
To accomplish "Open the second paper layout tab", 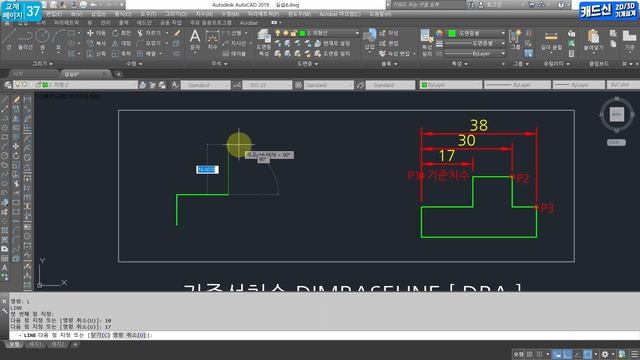I will (x=57, y=345).
